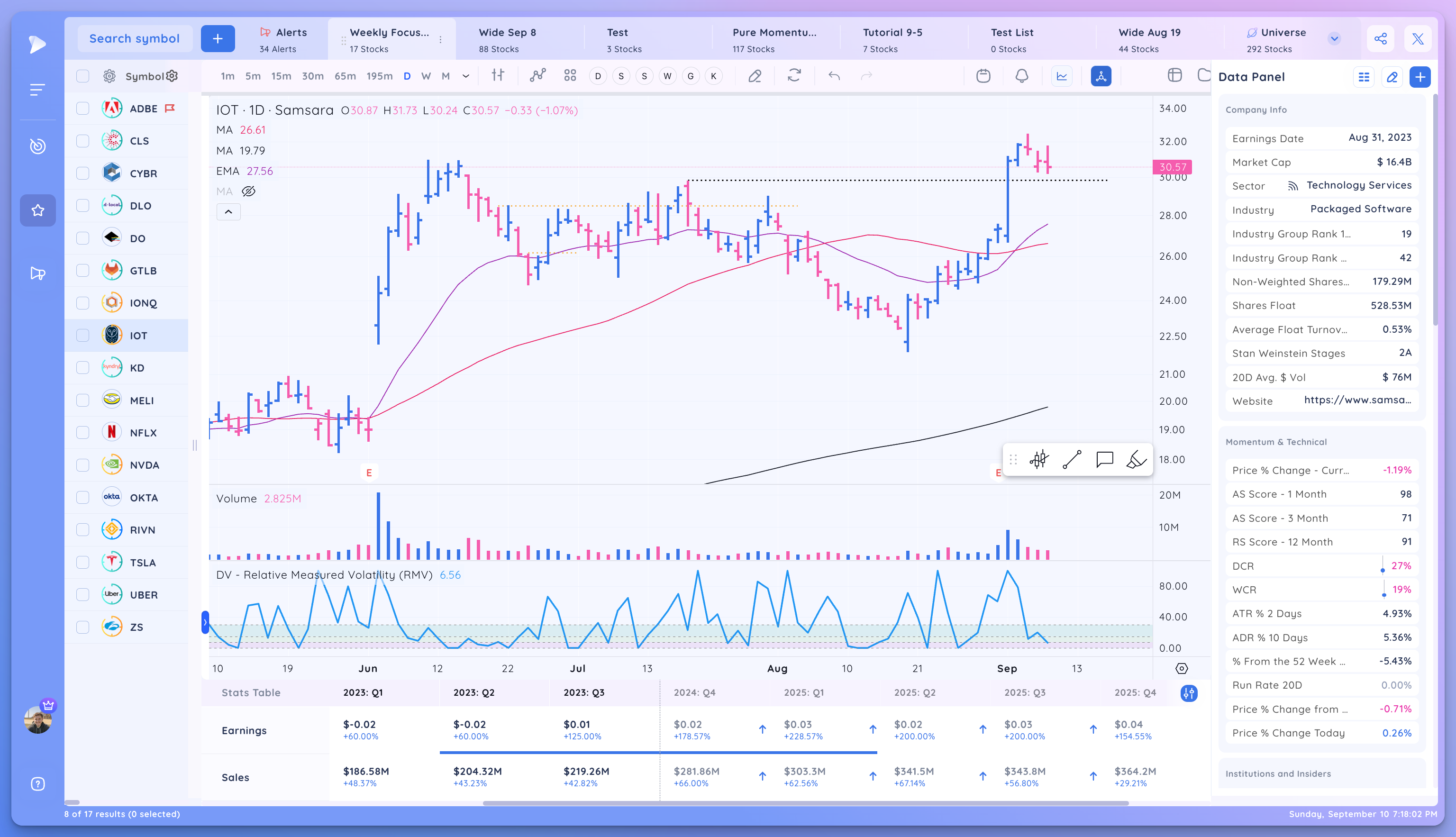Image resolution: width=1456 pixels, height=837 pixels.
Task: Open the chart style candles icon
Action: pos(498,75)
